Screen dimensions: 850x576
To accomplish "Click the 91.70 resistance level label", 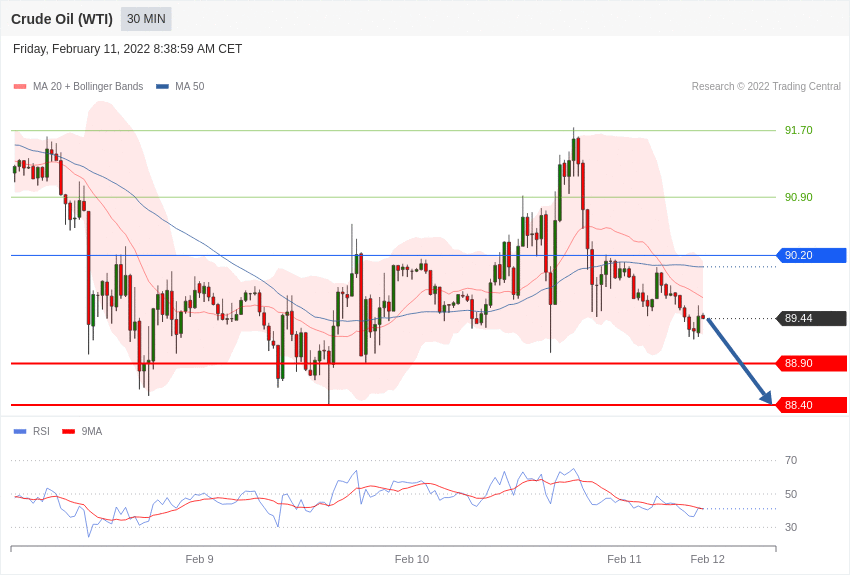I will (x=799, y=130).
